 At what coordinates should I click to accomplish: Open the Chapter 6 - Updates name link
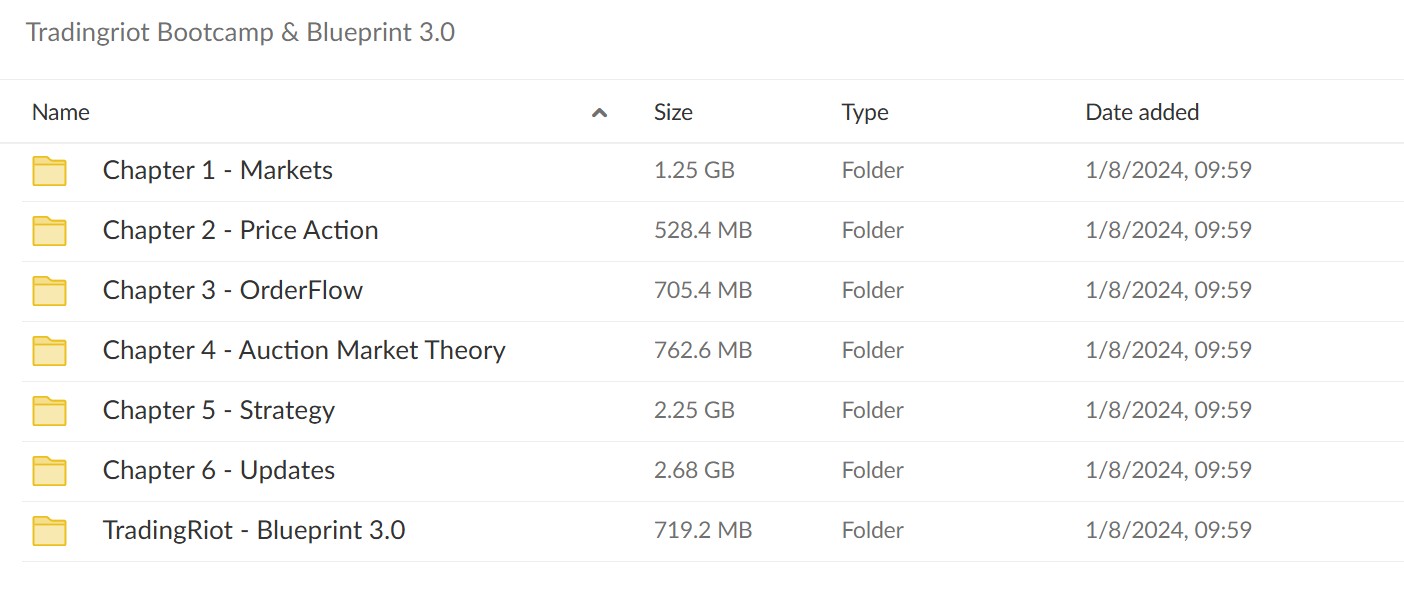pyautogui.click(x=219, y=471)
